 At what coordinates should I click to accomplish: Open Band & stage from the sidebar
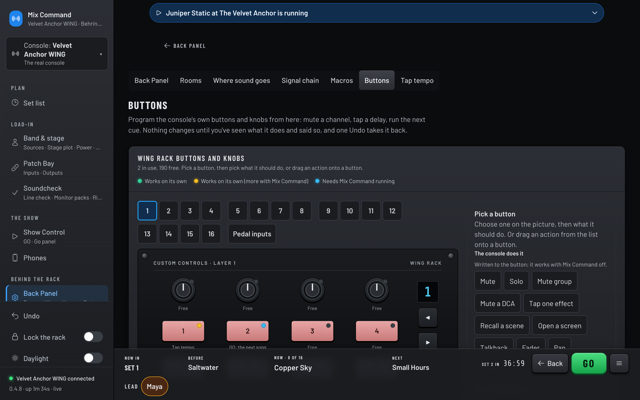[x=57, y=142]
